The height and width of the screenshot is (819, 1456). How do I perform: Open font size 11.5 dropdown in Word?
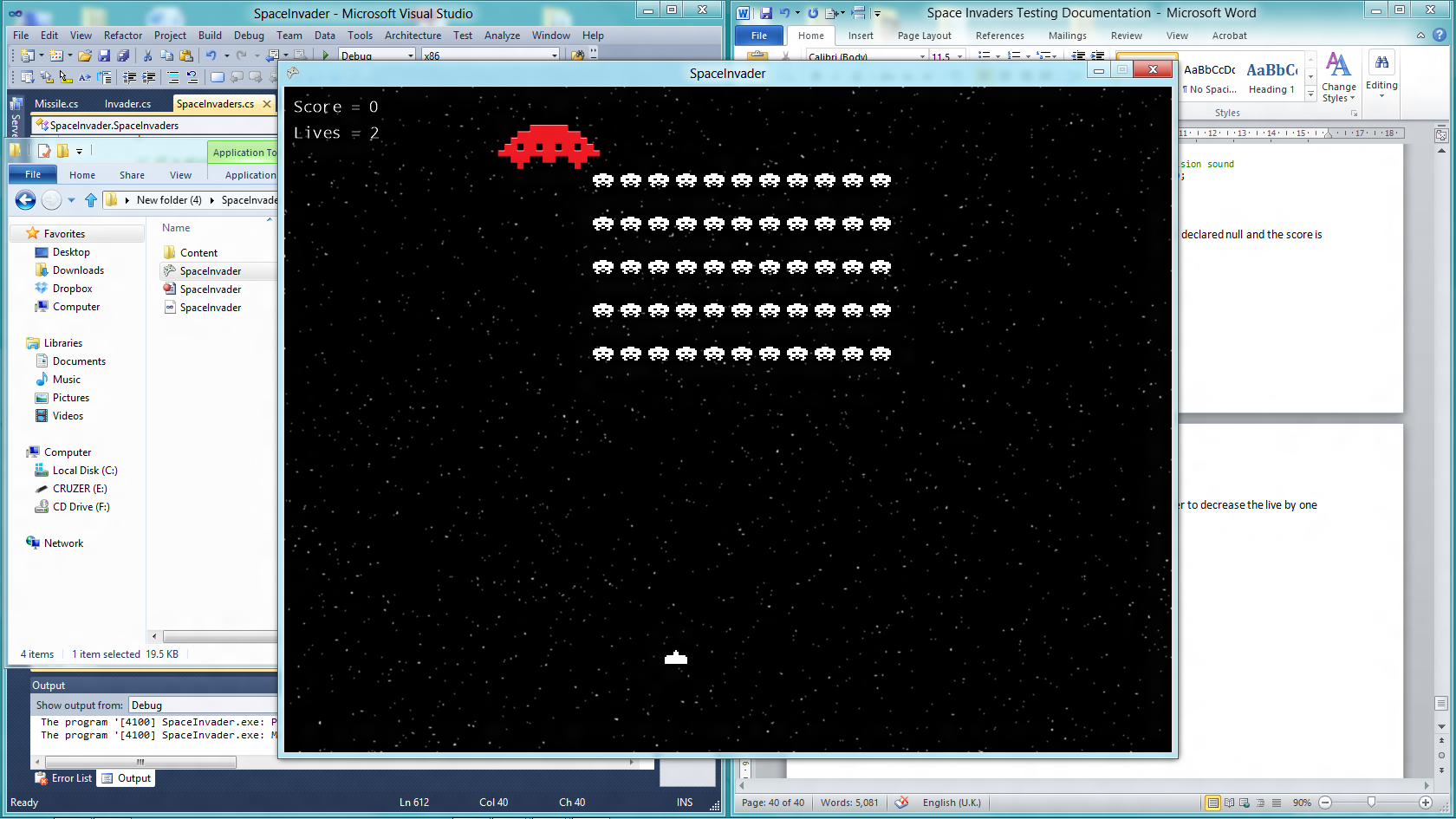[x=959, y=56]
